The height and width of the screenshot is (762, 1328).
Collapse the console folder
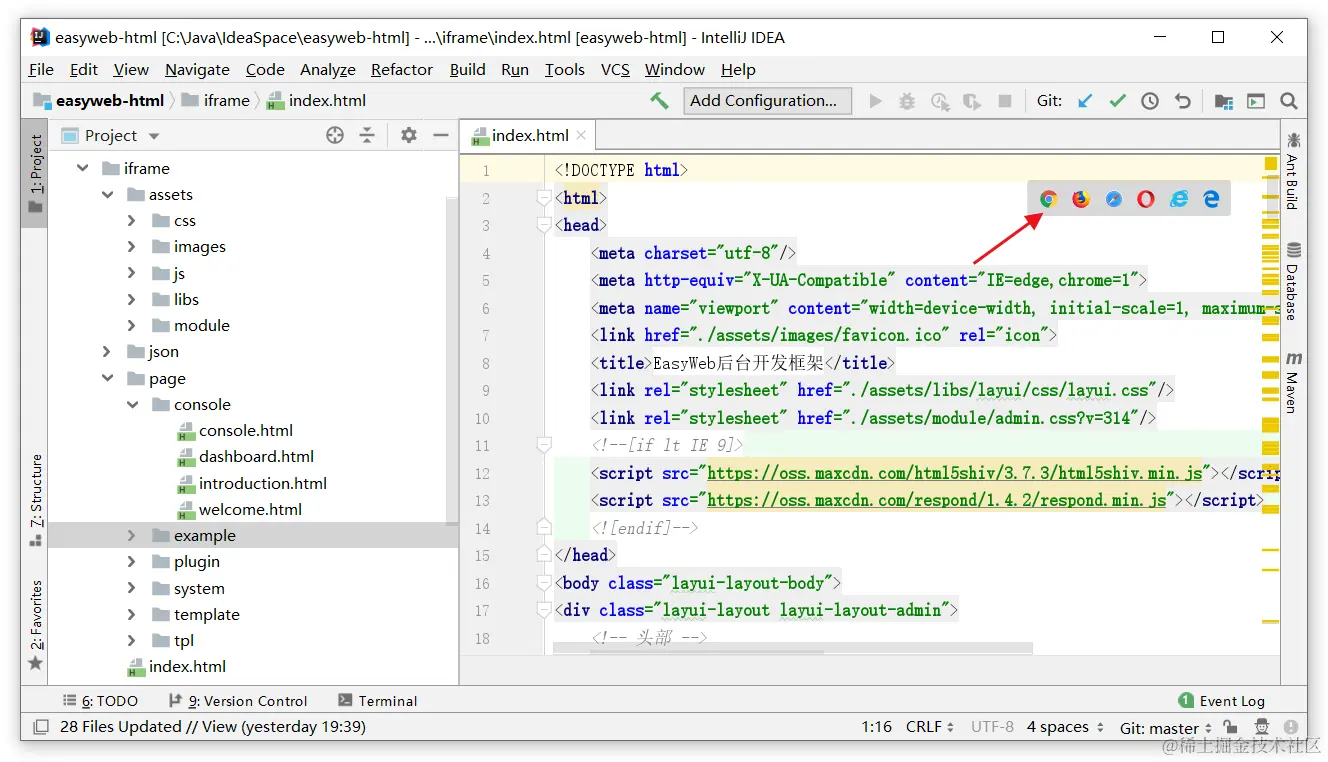132,405
